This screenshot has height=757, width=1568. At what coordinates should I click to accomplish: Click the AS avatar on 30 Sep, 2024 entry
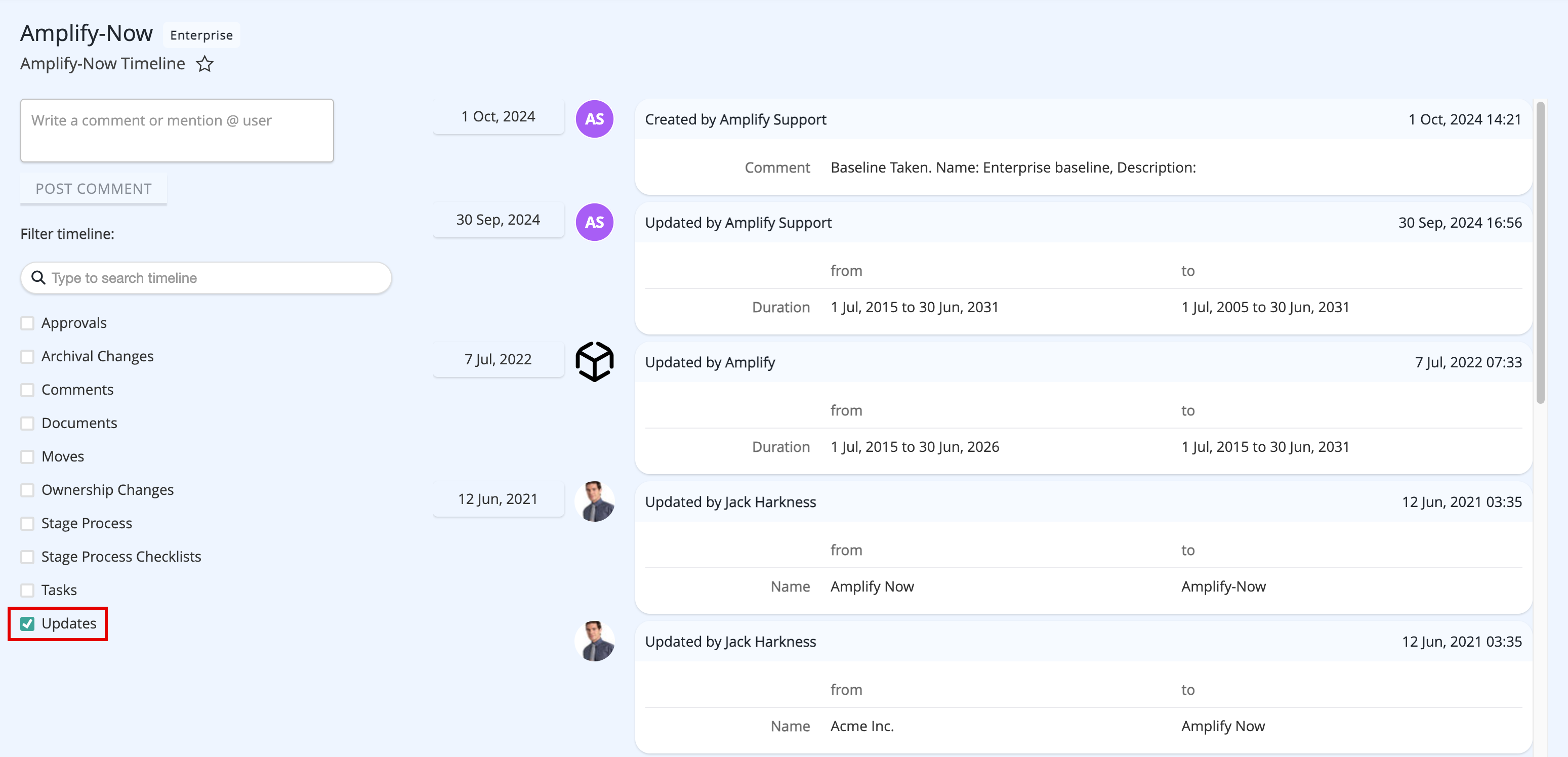click(594, 222)
